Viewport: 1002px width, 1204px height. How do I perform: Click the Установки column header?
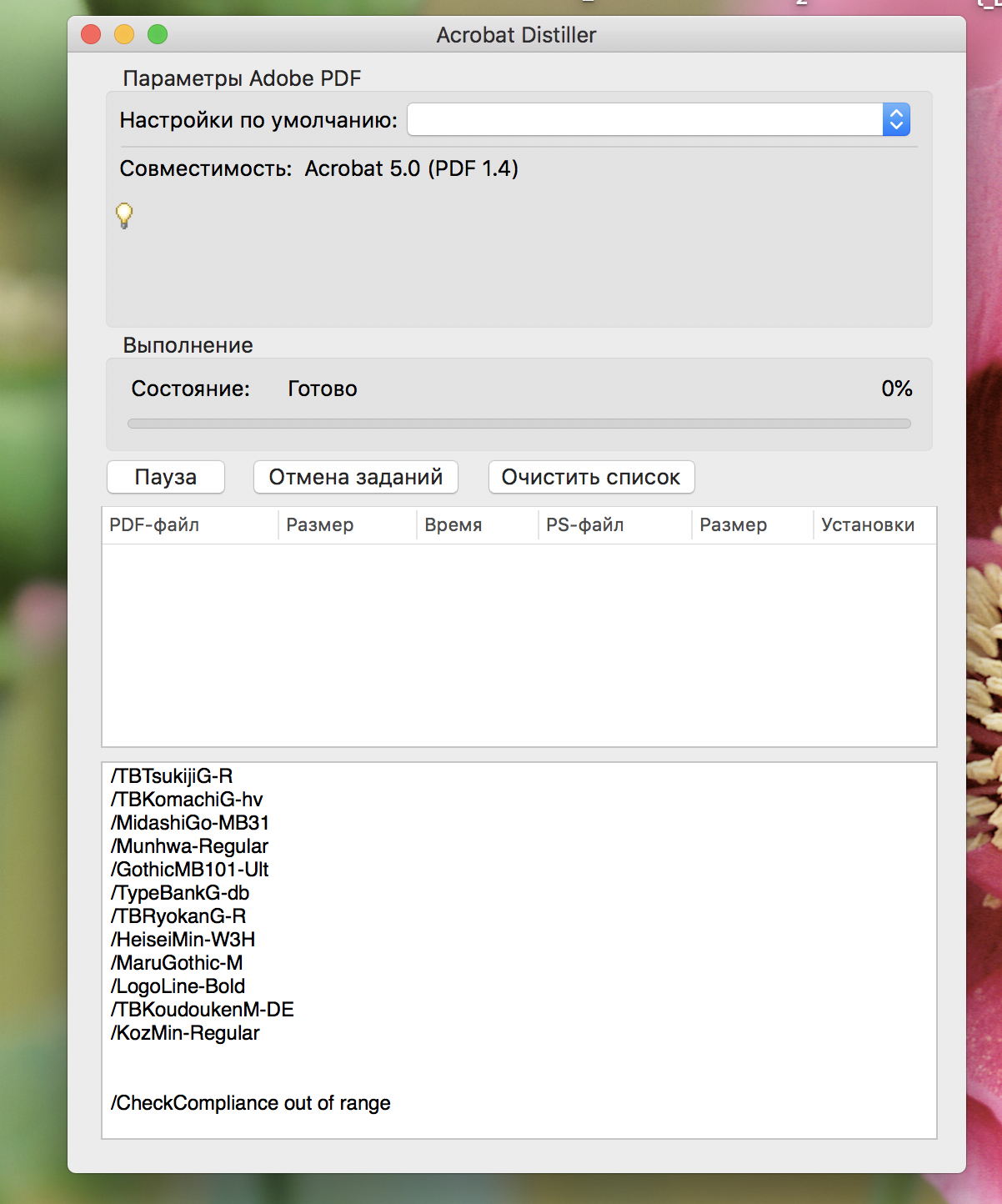pos(874,525)
